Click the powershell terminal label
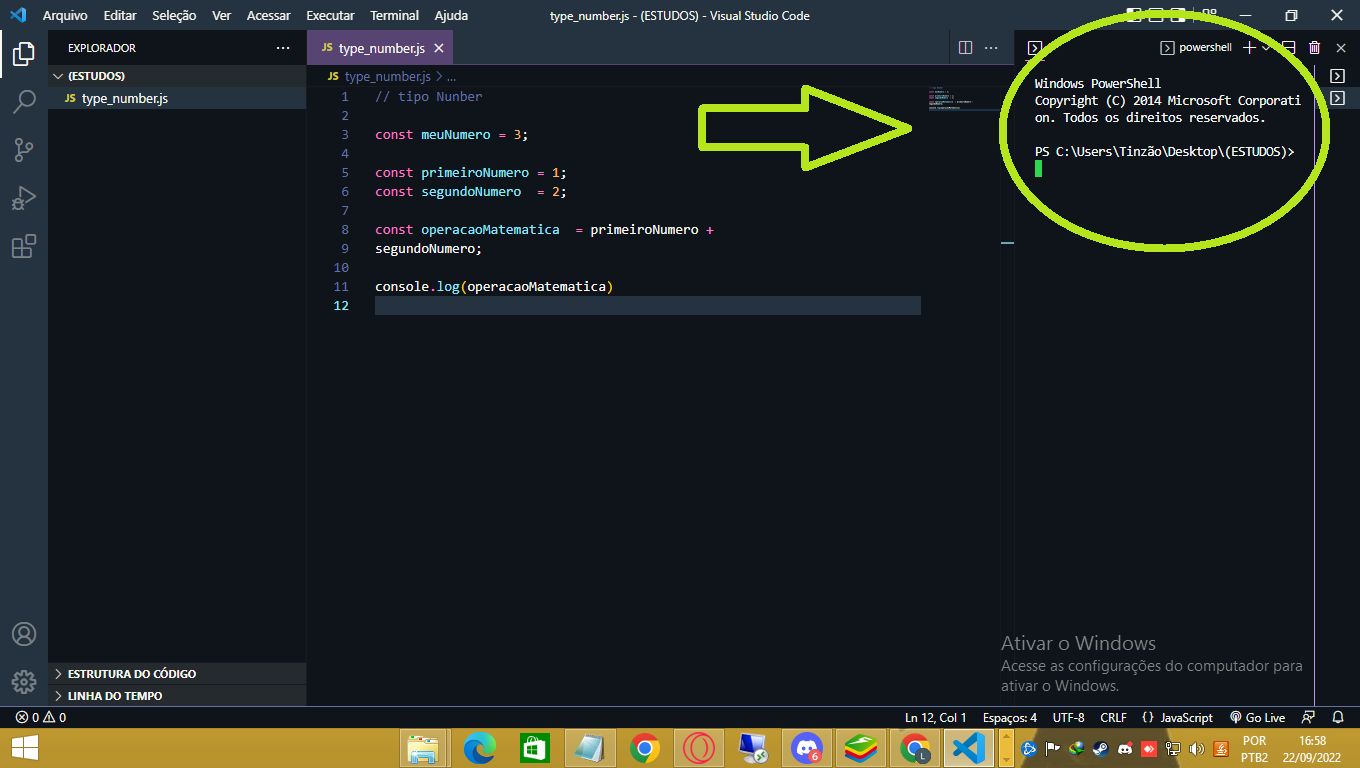The image size is (1360, 768). (1205, 47)
